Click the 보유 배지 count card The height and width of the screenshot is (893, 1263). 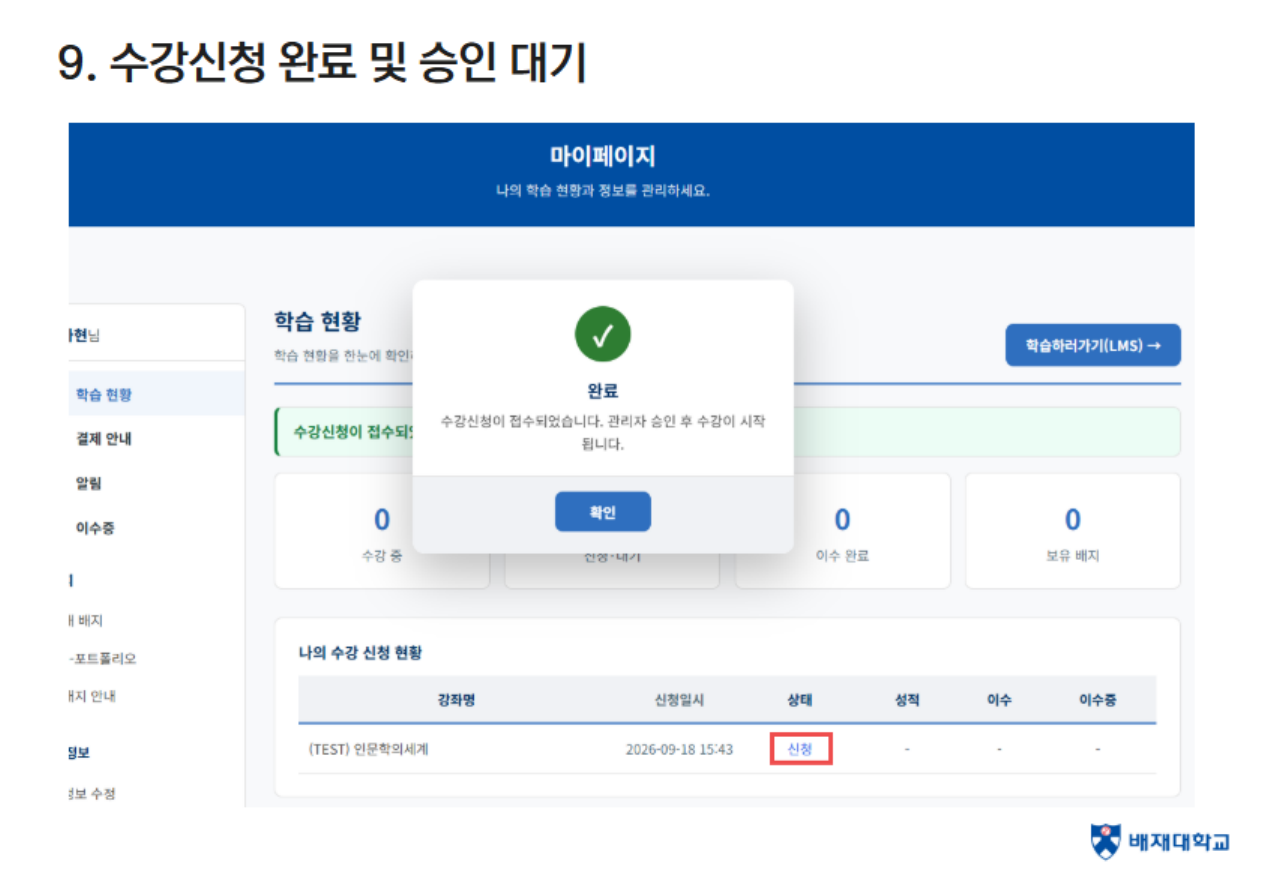point(1073,531)
